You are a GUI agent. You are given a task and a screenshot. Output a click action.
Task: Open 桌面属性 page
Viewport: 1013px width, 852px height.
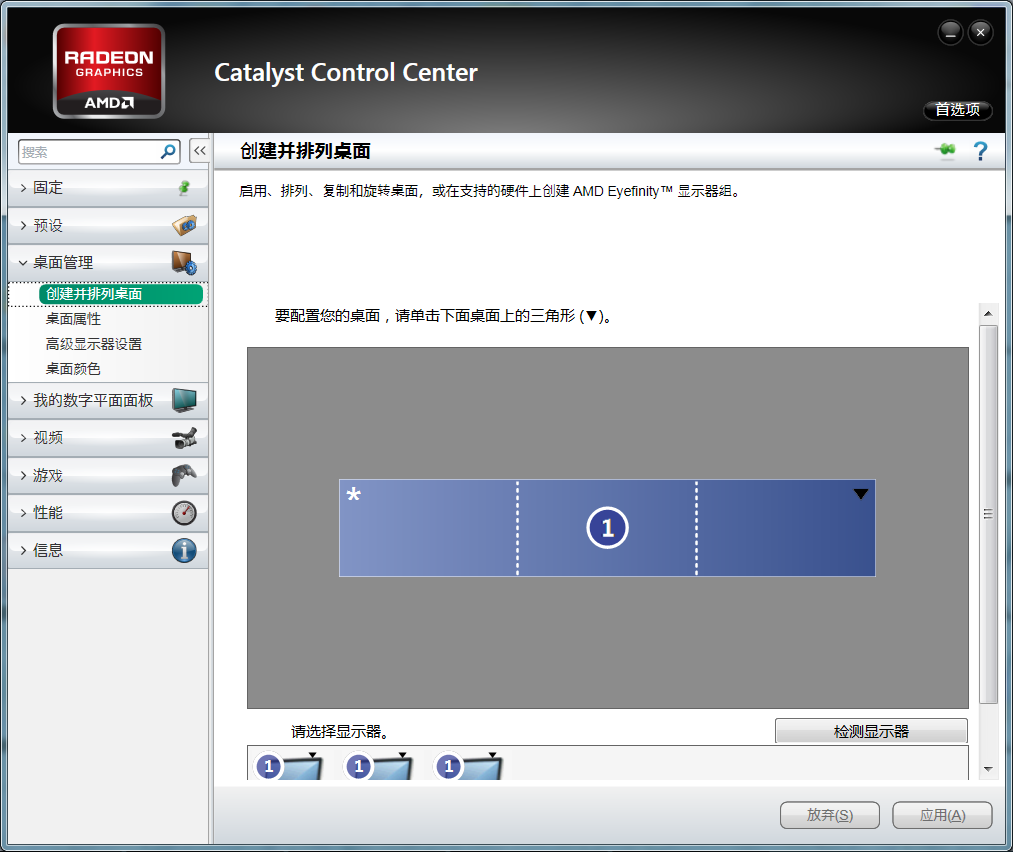pos(73,319)
